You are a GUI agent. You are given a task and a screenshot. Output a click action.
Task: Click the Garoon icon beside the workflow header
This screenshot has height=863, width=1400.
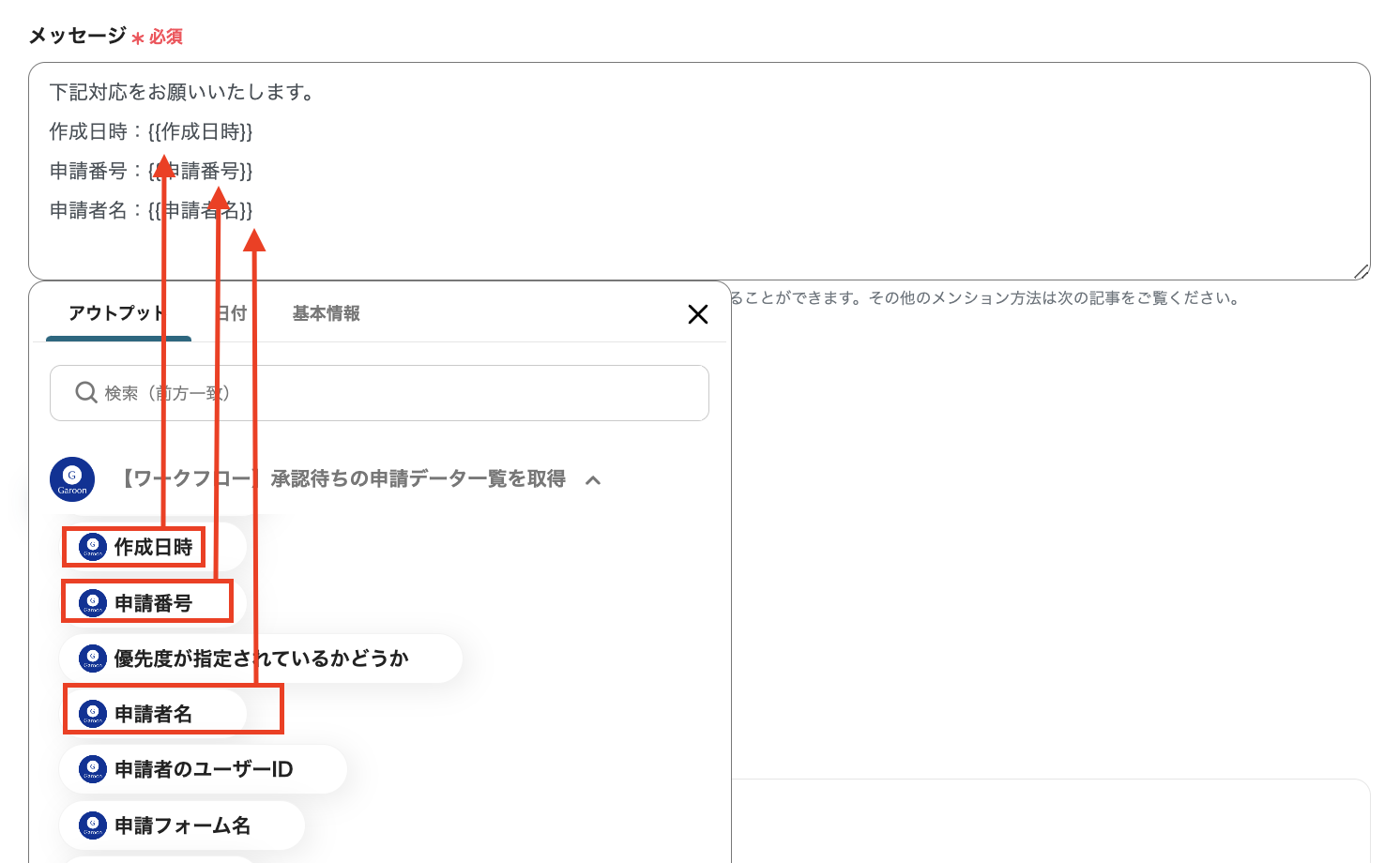coord(72,479)
